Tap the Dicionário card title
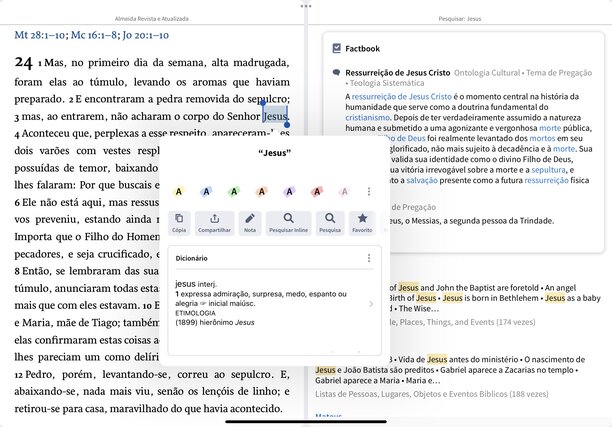Viewport: 612px width, 427px height. point(191,258)
